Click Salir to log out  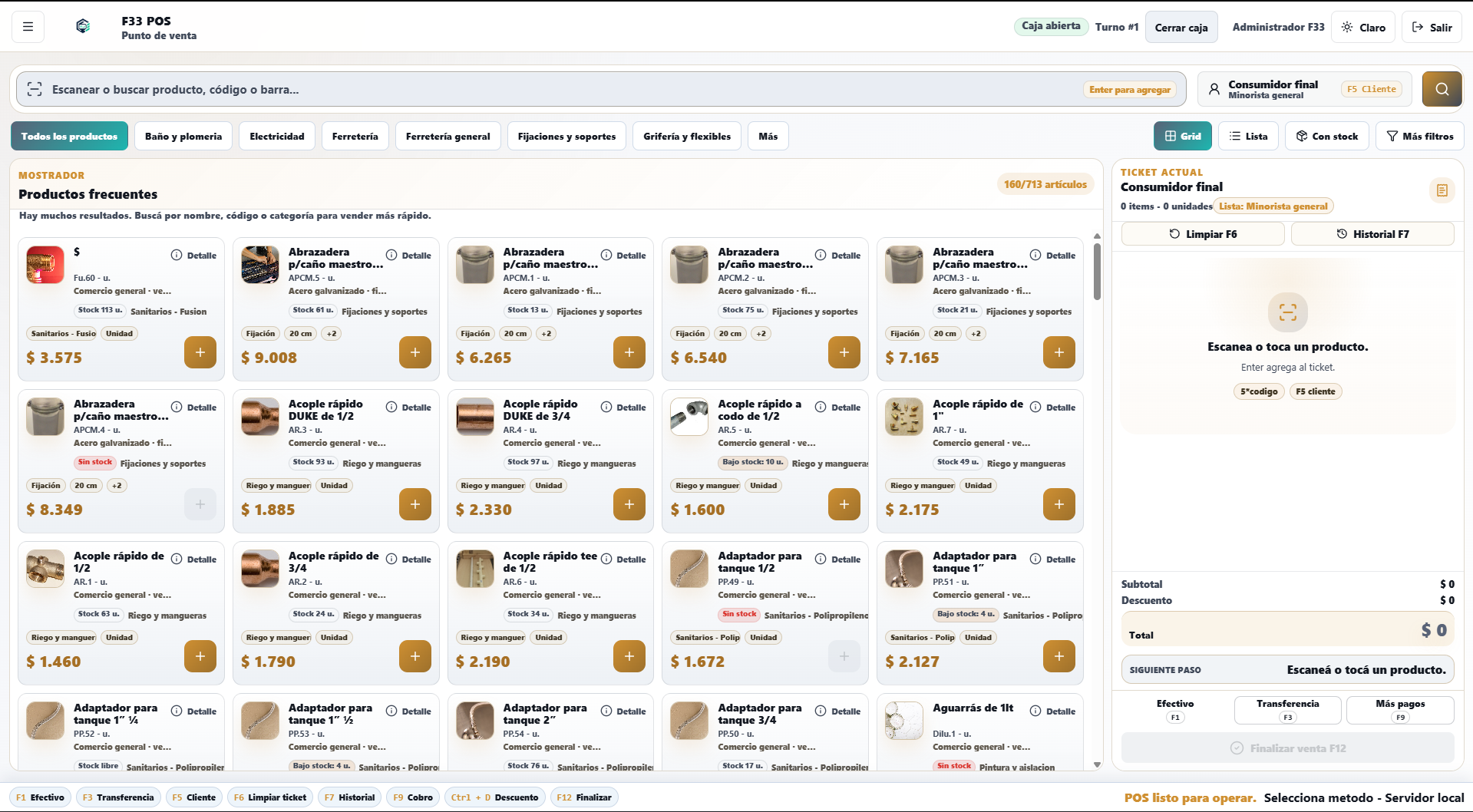pos(1432,27)
